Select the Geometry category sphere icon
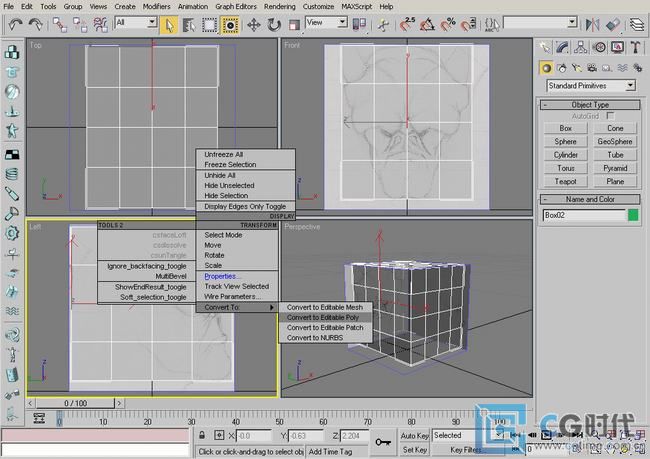Viewport: 650px width, 459px height. (x=546, y=68)
